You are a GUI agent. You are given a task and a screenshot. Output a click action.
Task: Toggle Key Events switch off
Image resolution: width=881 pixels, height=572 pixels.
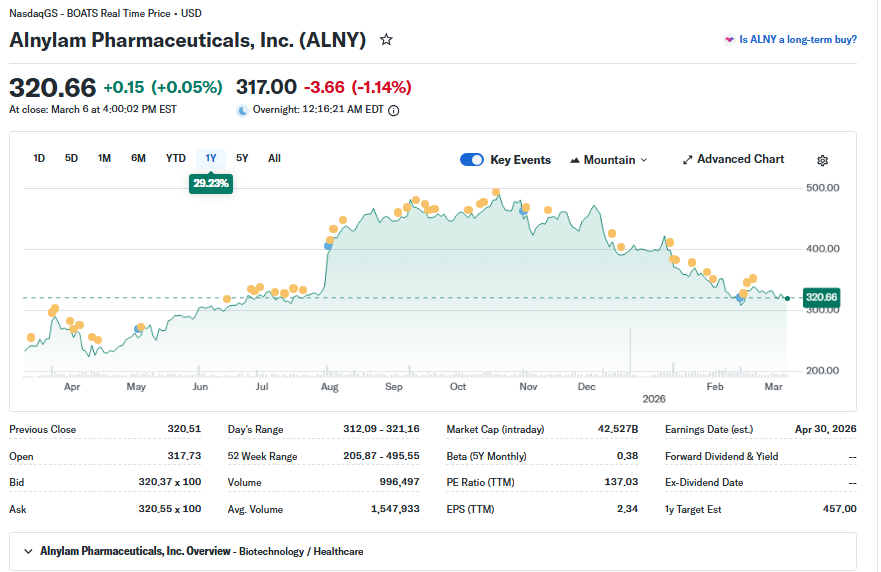[471, 160]
